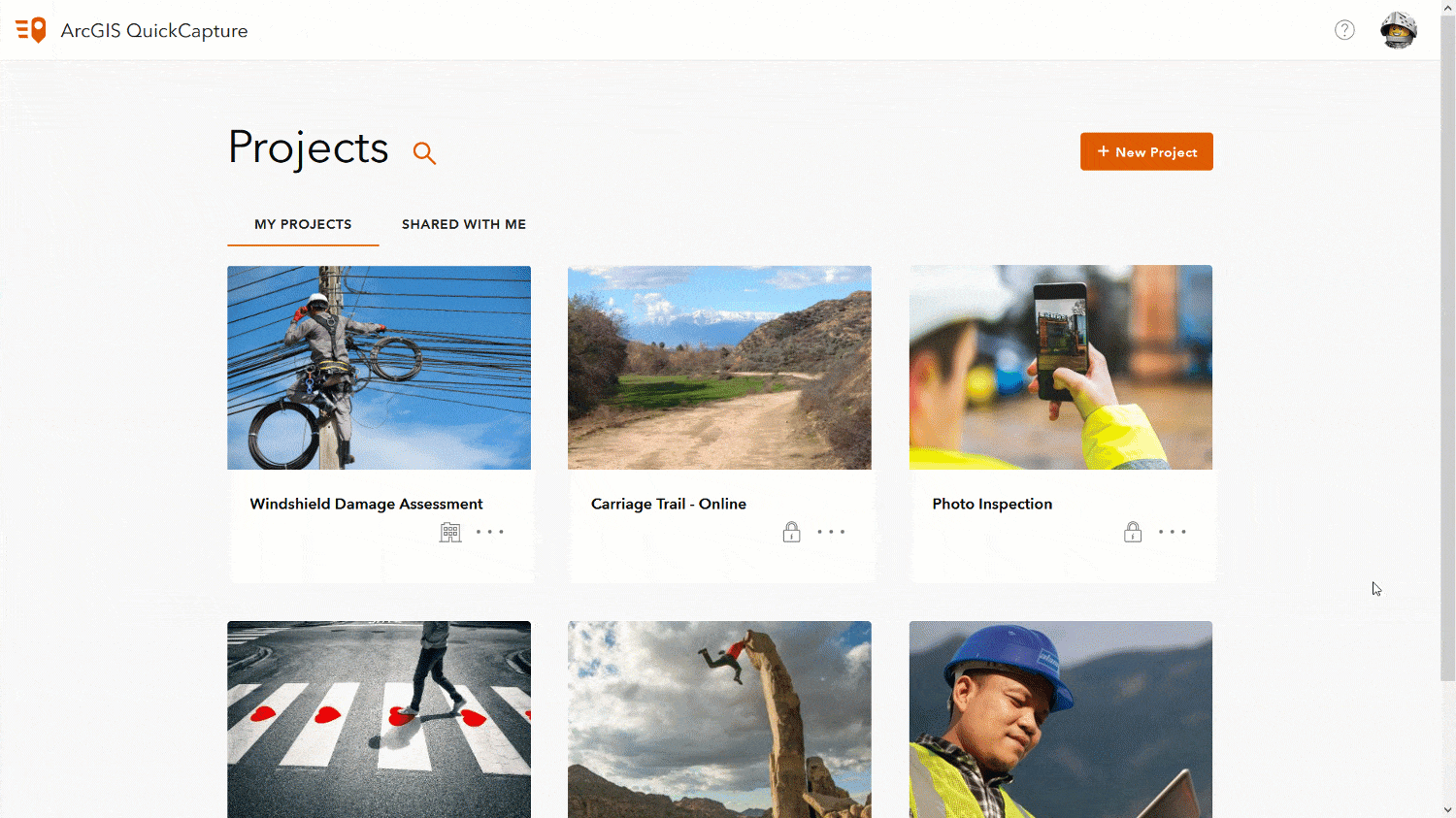The width and height of the screenshot is (1456, 818).
Task: Open the options menu on Carriage Trail - Online
Action: pyautogui.click(x=832, y=531)
